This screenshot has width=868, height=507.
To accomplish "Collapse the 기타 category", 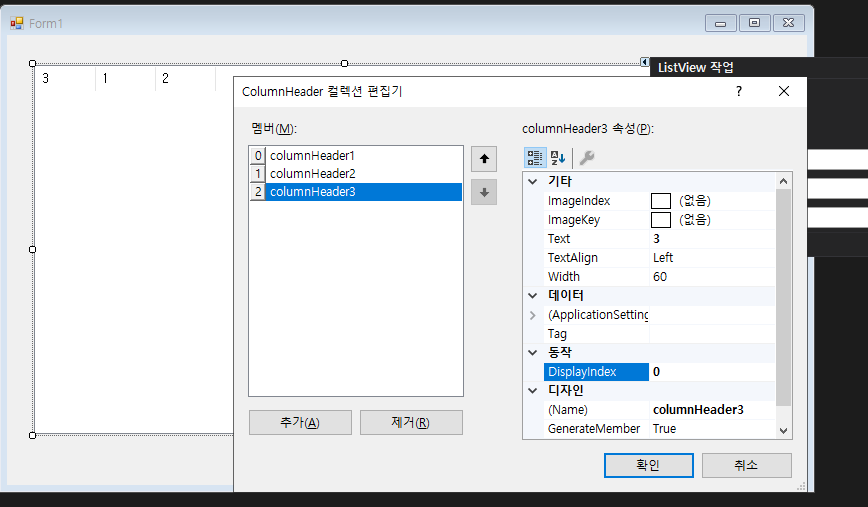I will [x=533, y=182].
